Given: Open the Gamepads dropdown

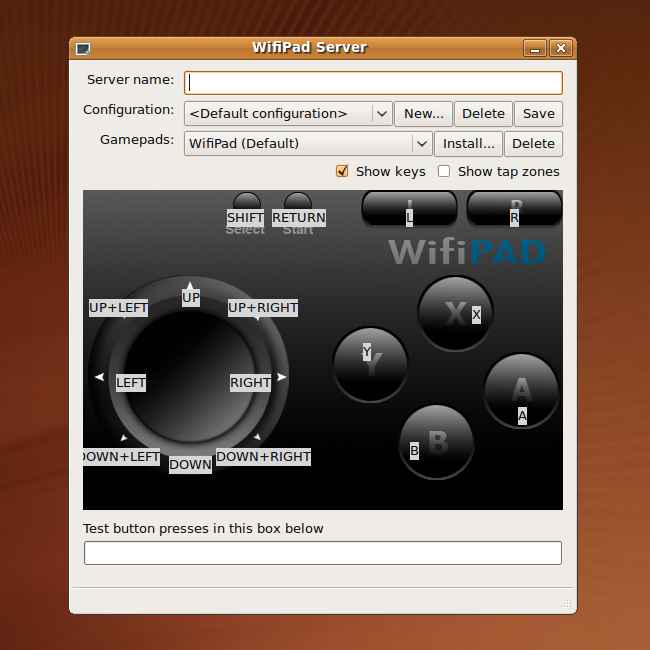Looking at the screenshot, I should pyautogui.click(x=308, y=144).
